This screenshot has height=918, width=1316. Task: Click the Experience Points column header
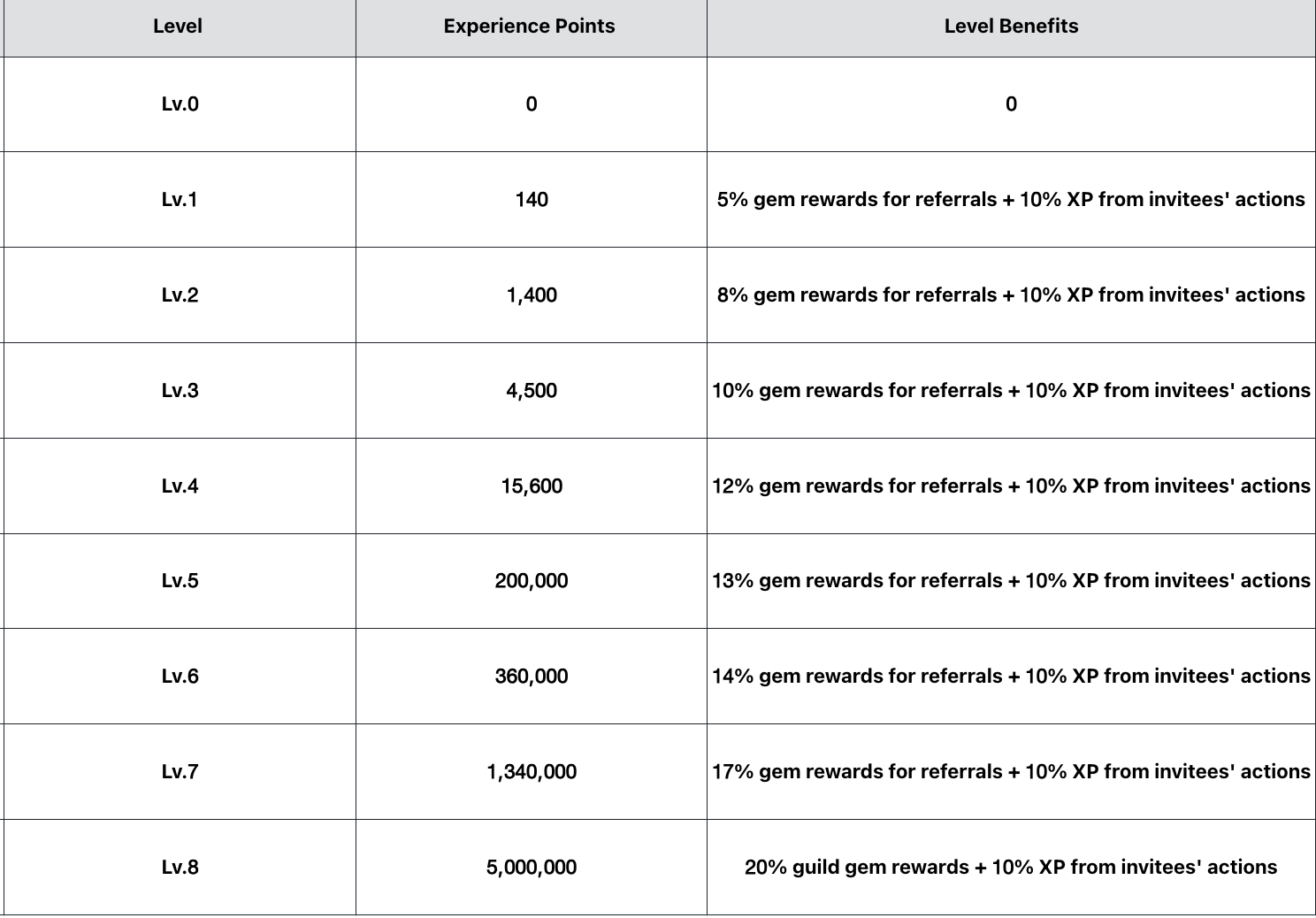pyautogui.click(x=530, y=27)
